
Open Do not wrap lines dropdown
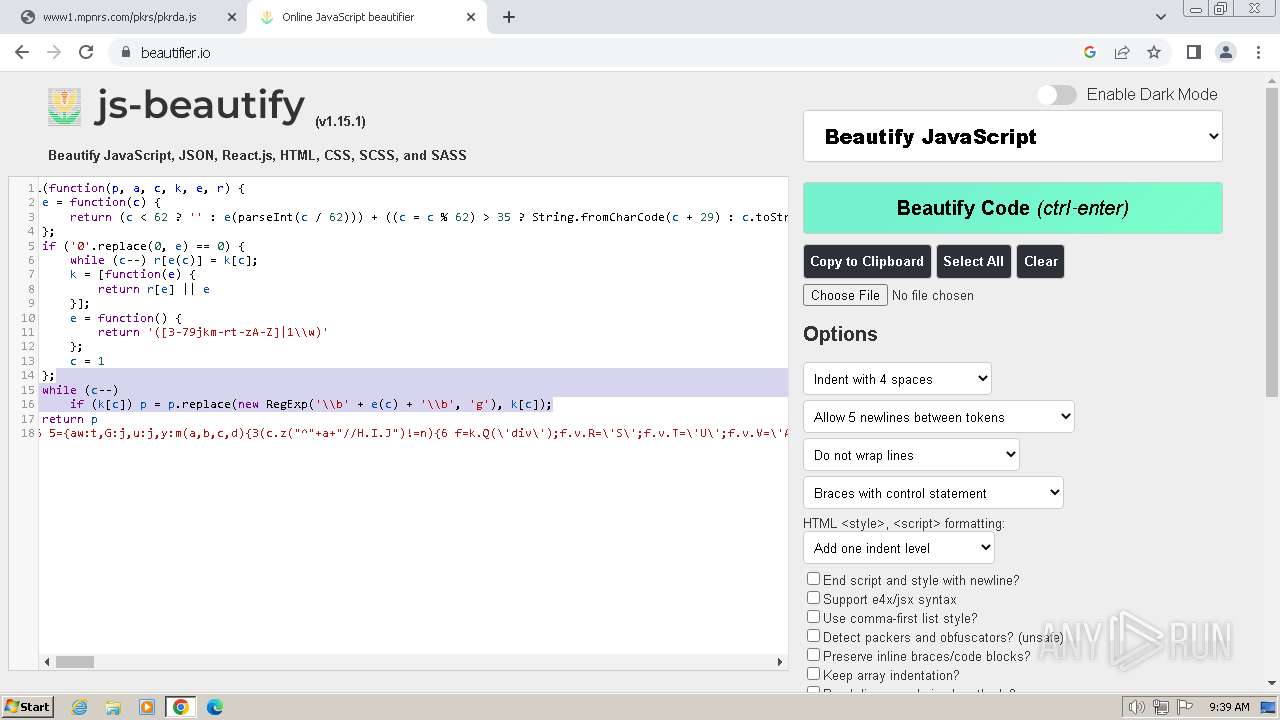click(911, 455)
